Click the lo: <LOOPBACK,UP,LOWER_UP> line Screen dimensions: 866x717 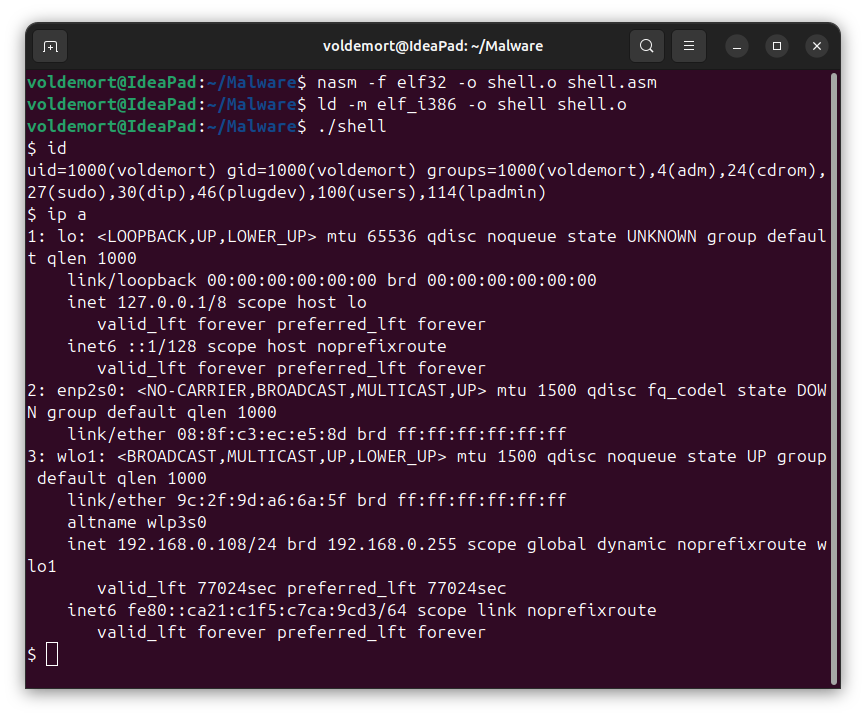pos(426,236)
